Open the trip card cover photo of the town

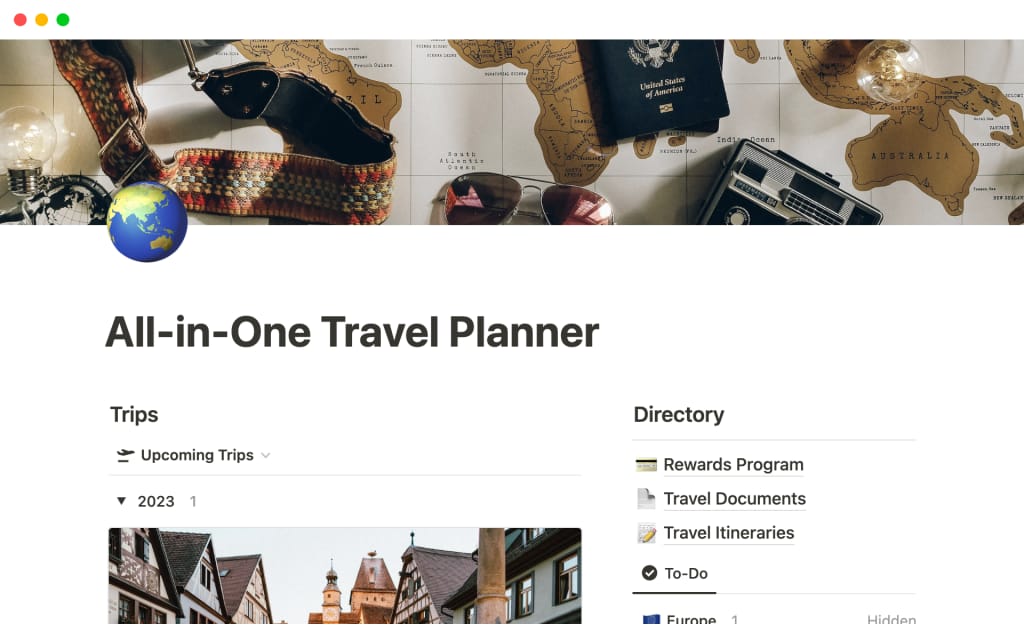pos(345,576)
